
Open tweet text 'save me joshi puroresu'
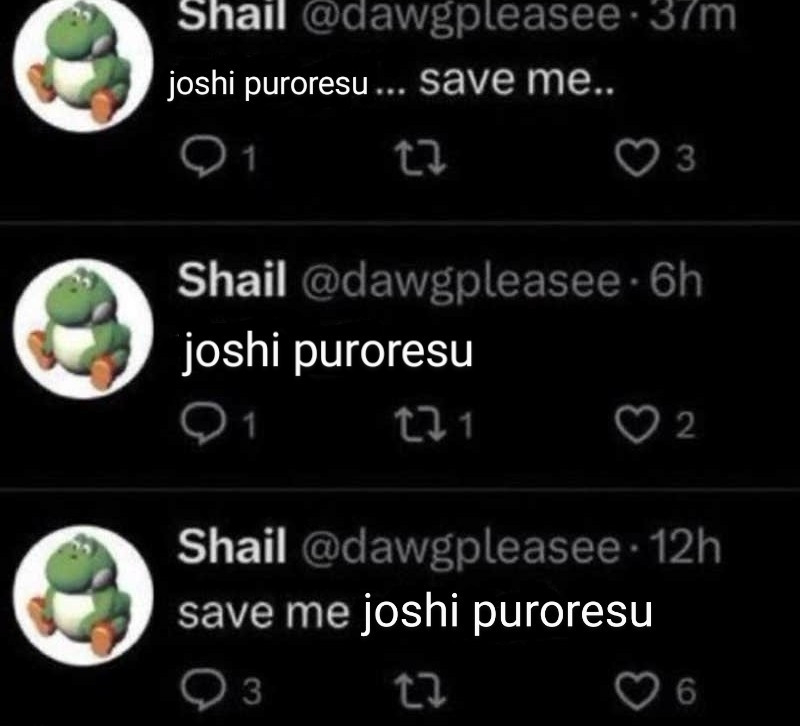[x=415, y=613]
